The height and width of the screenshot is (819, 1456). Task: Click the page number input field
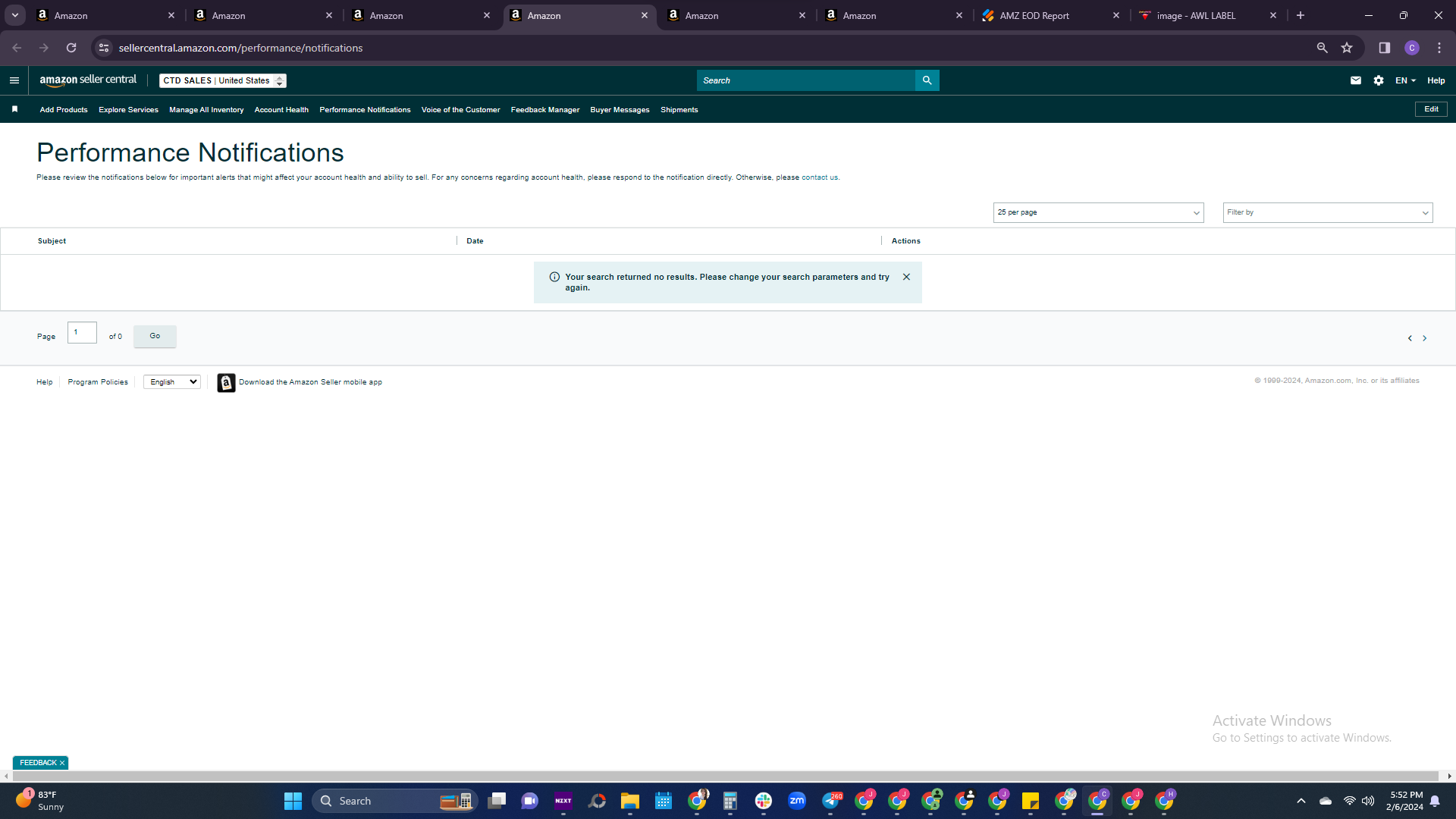(x=82, y=333)
